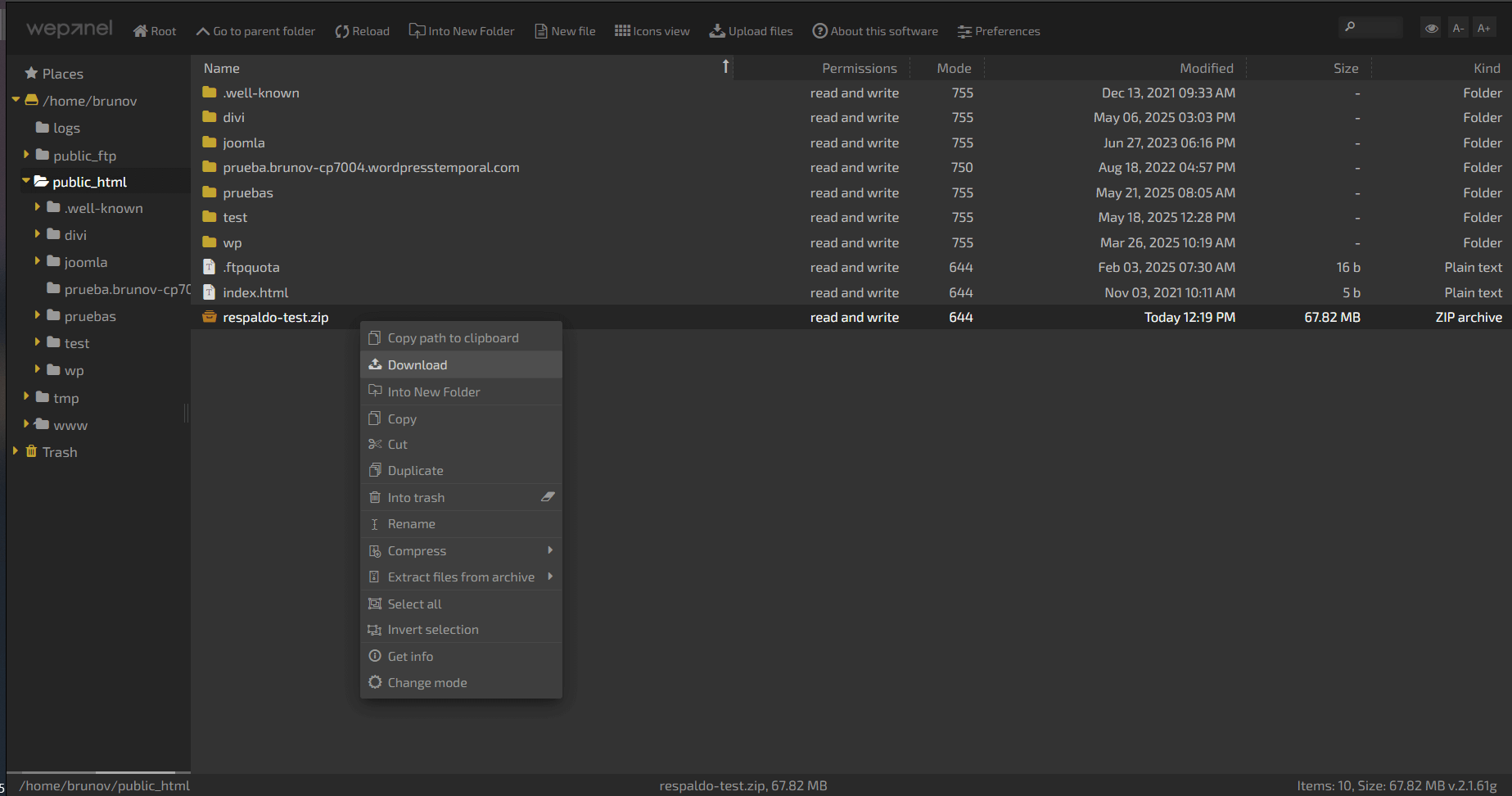The image size is (1512, 796).
Task: Expand .well-known in the sidebar tree
Action: pos(38,207)
